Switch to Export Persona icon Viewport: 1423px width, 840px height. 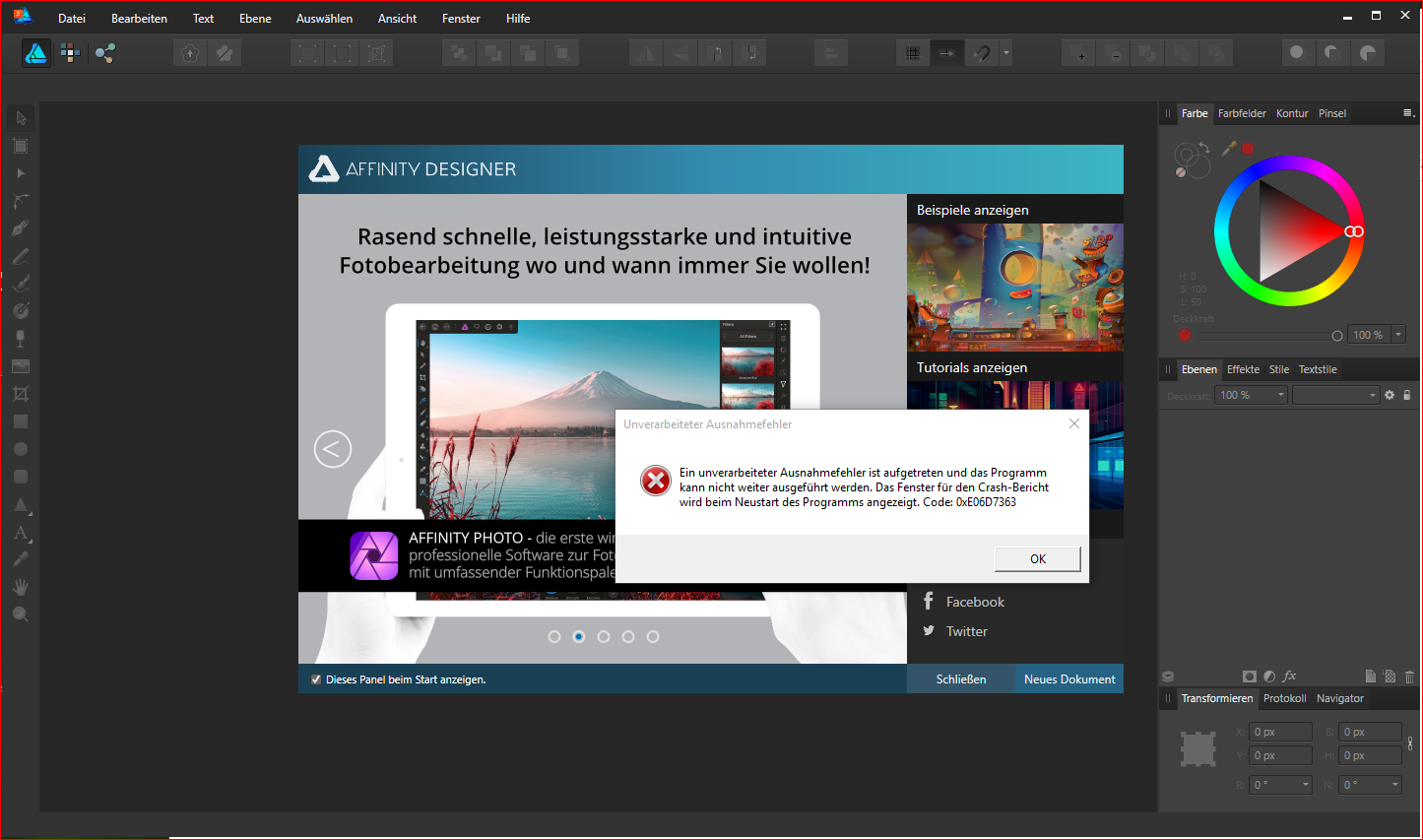pos(105,53)
